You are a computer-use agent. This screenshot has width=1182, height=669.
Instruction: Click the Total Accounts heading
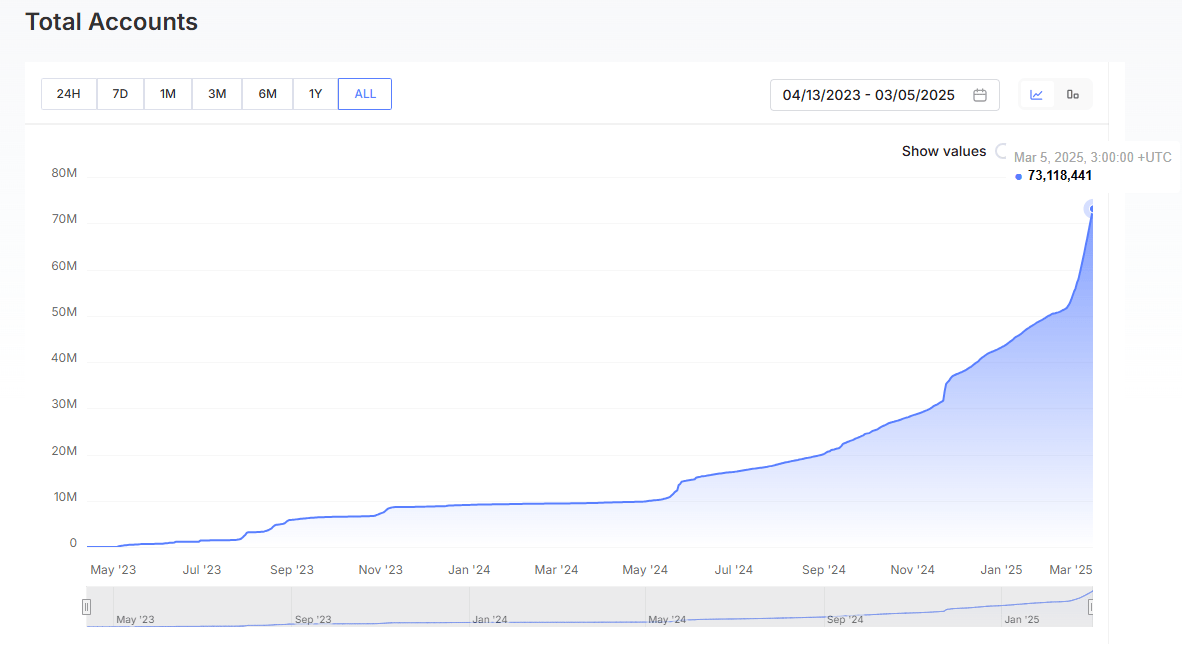point(111,22)
